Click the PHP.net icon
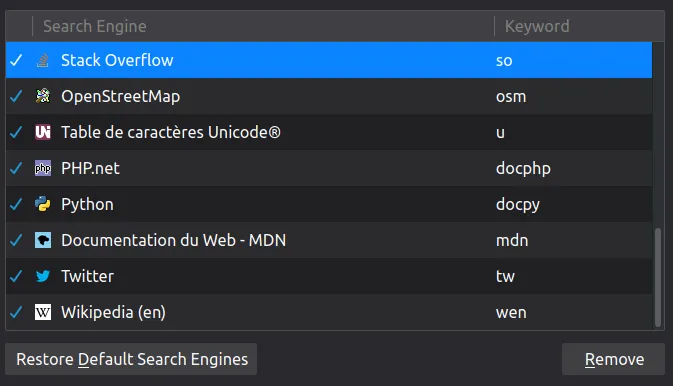 42,168
